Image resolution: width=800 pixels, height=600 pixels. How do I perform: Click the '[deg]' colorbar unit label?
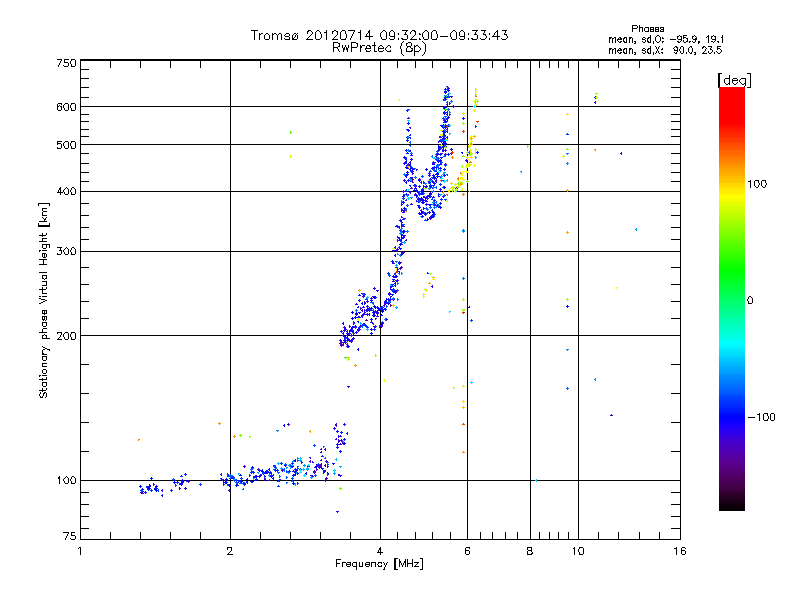pos(734,80)
